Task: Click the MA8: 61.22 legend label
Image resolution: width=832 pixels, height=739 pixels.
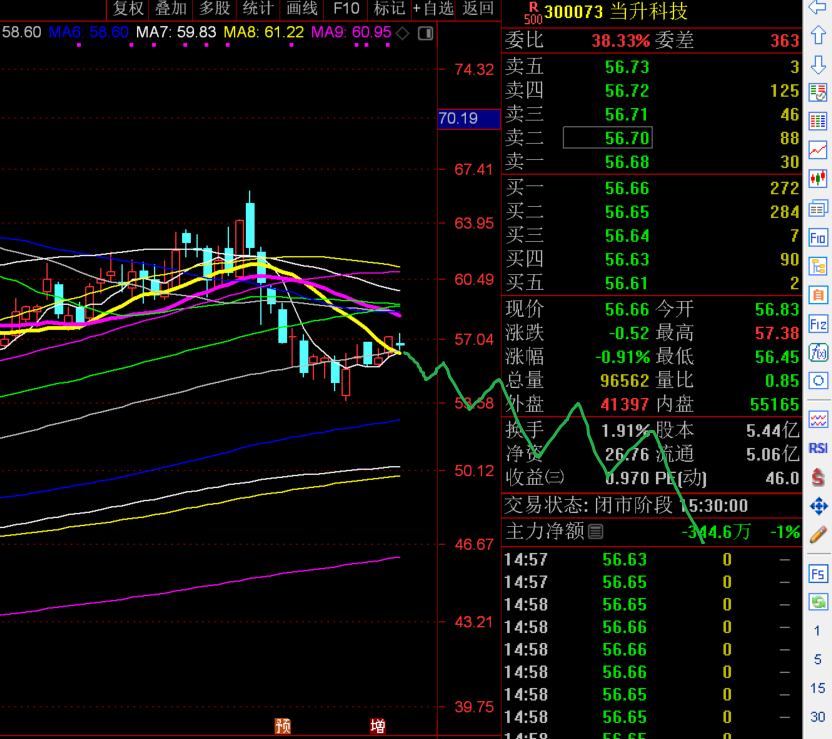Action: [x=264, y=33]
